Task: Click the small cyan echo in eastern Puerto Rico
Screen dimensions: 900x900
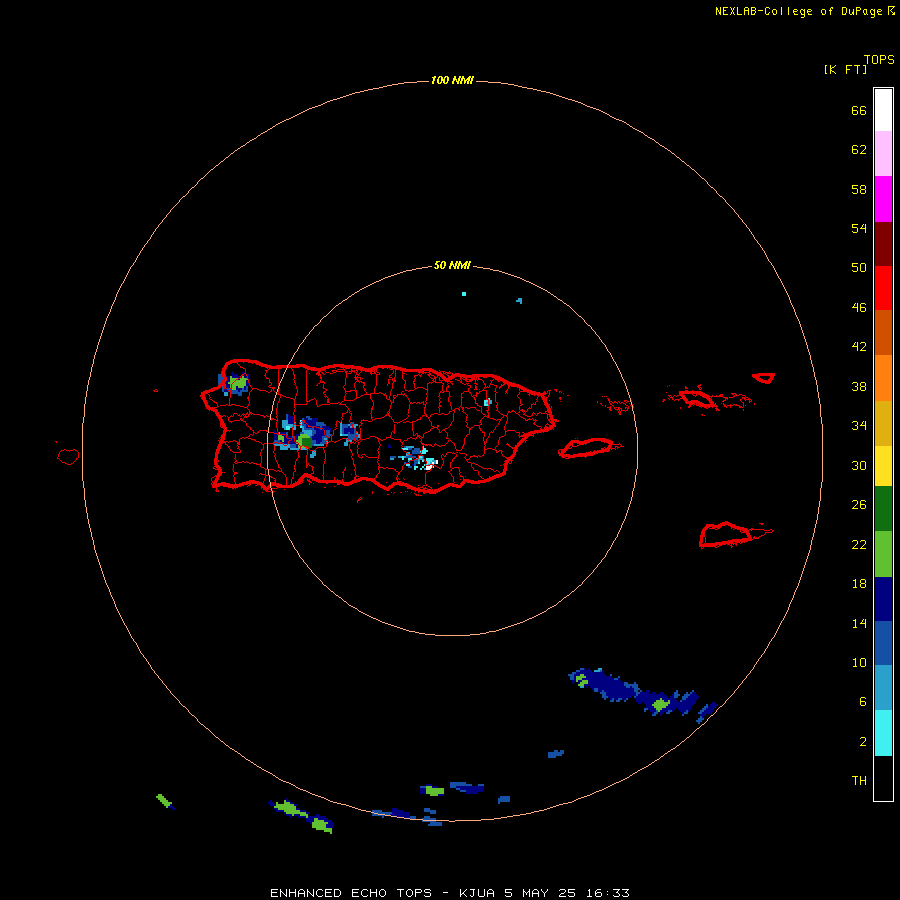Action: pyautogui.click(x=487, y=402)
